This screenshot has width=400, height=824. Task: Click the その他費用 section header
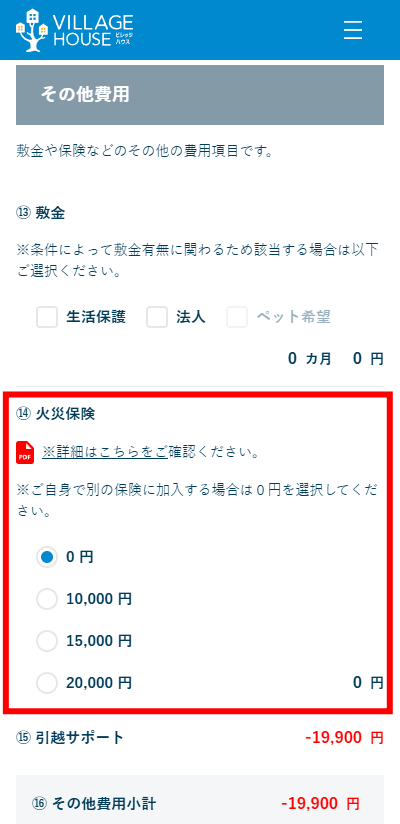click(x=200, y=95)
